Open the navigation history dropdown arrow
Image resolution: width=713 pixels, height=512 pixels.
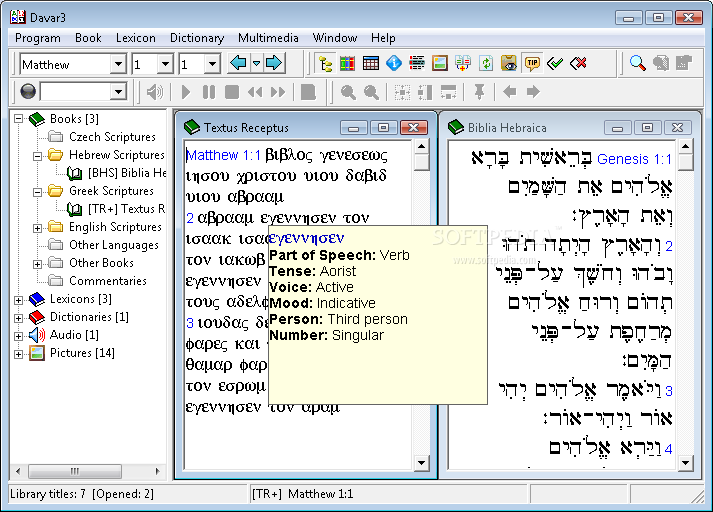[x=256, y=63]
